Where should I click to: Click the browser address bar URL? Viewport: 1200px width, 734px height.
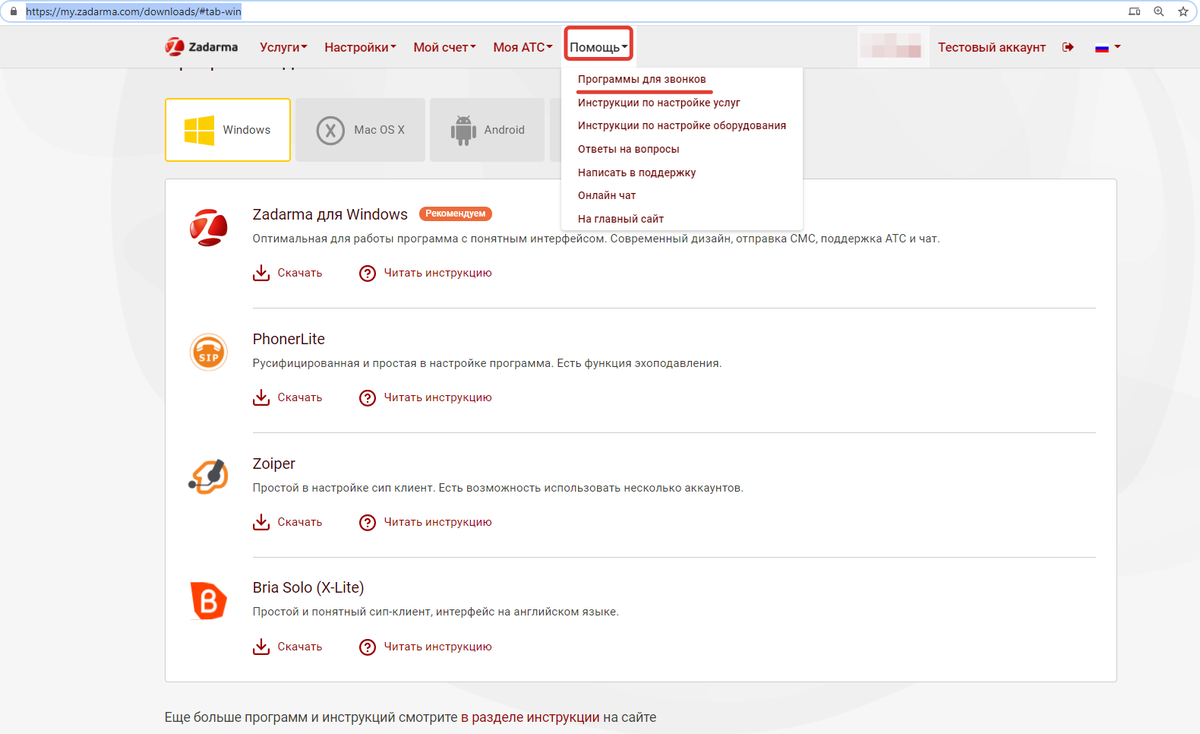tap(134, 12)
